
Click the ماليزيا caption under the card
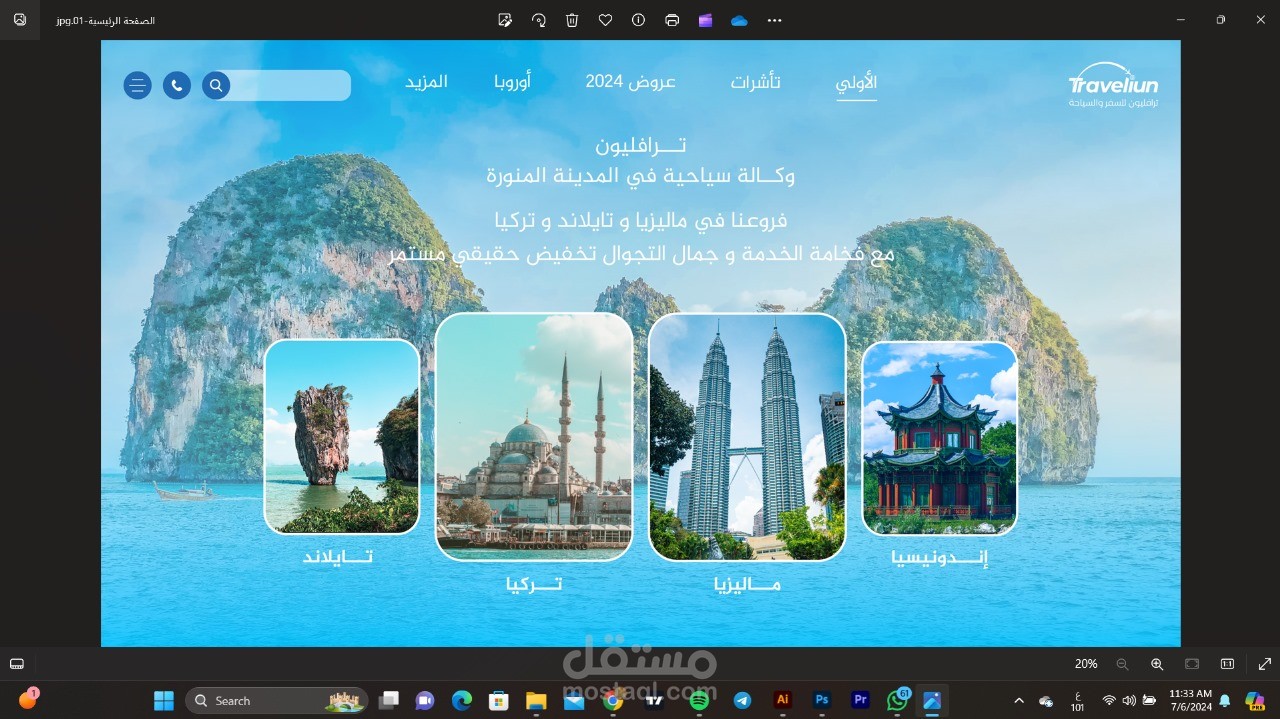click(747, 584)
